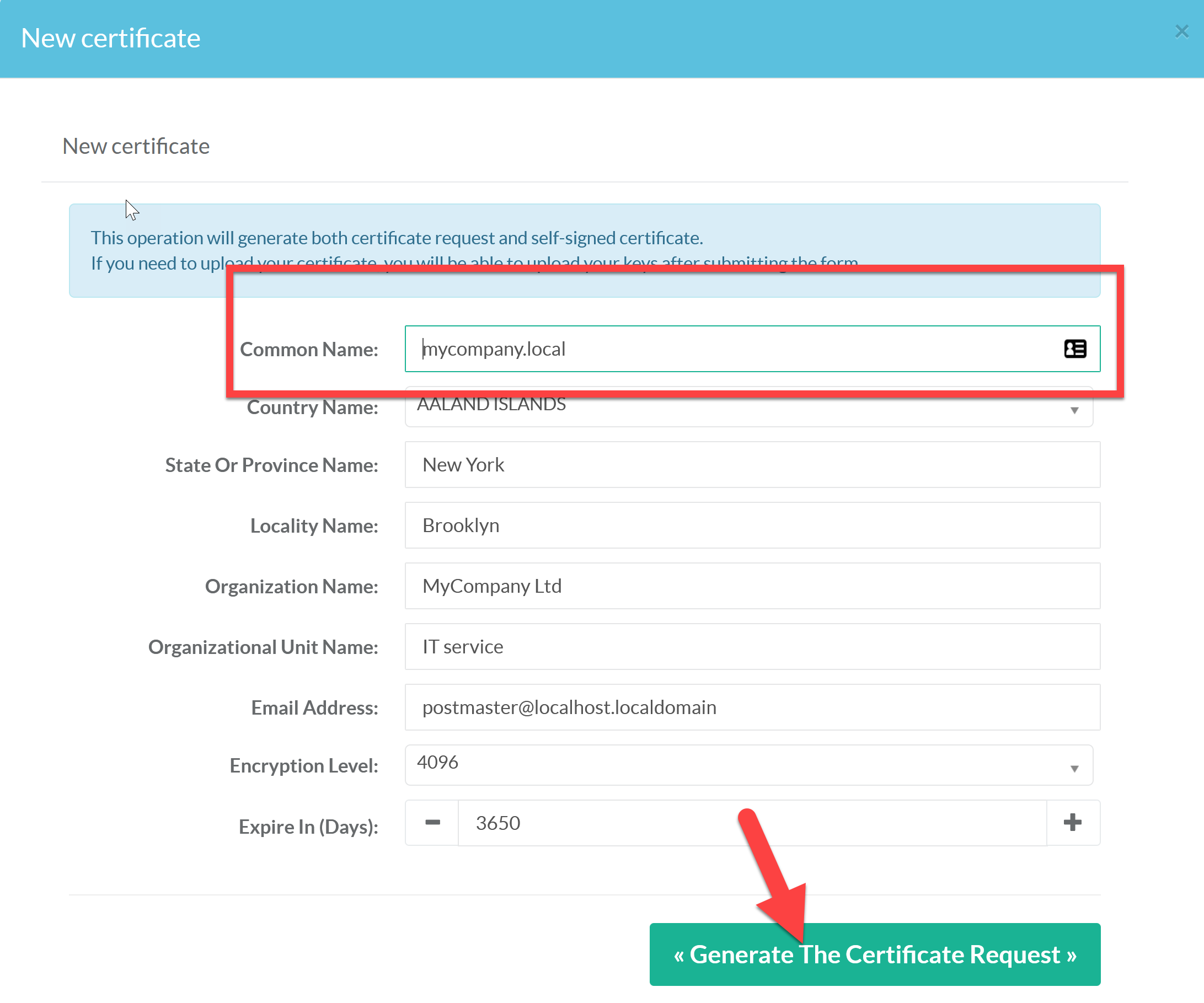
Task: Click the Country Name dropdown arrow
Action: 1074,410
